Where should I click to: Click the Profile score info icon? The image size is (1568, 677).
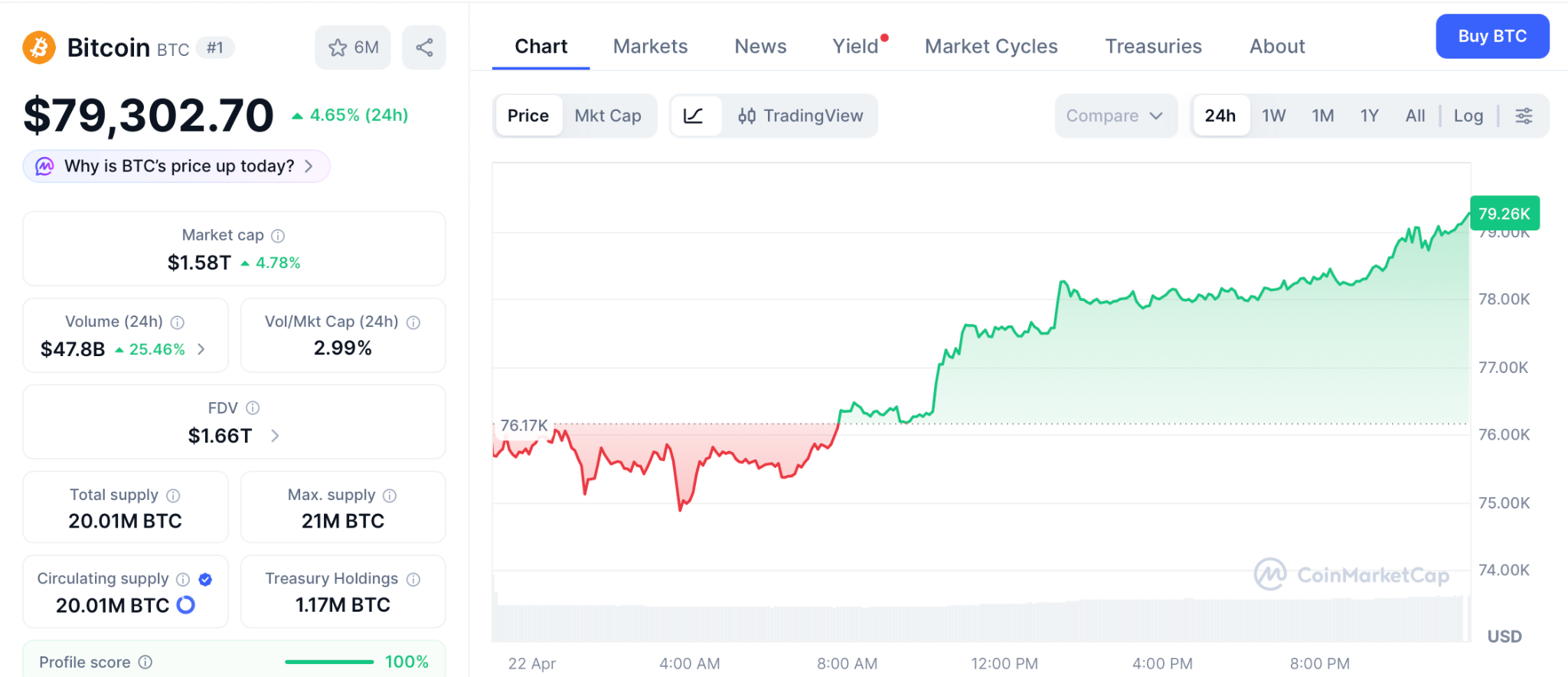(x=145, y=662)
